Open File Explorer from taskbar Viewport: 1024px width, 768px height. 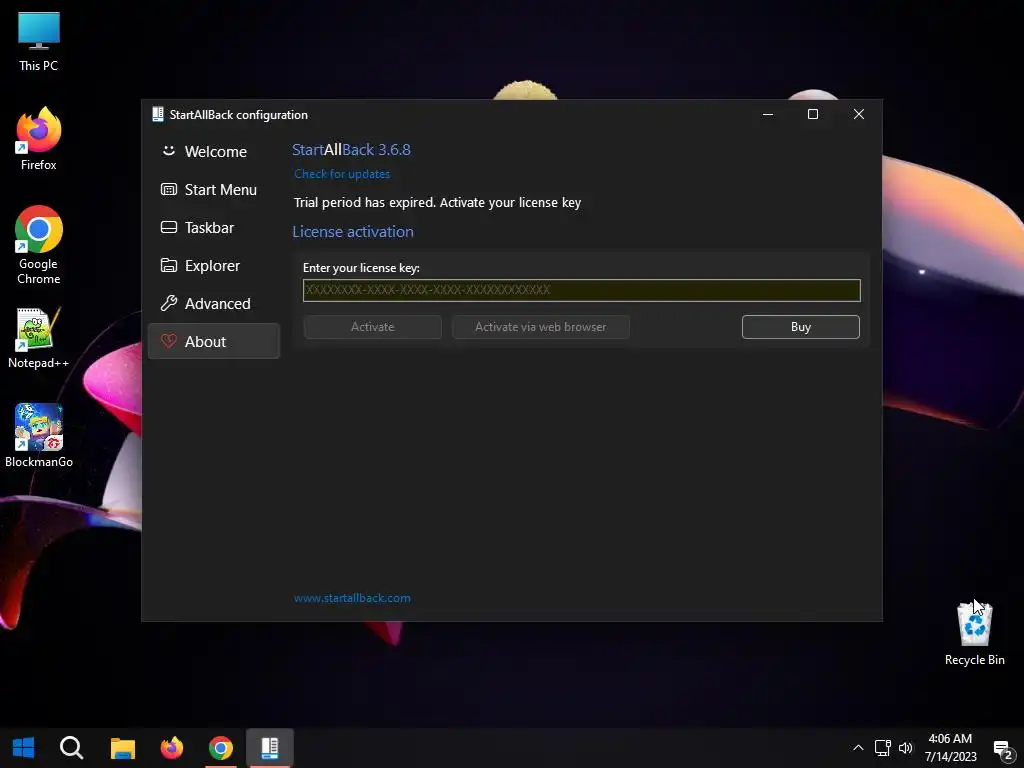(122, 748)
